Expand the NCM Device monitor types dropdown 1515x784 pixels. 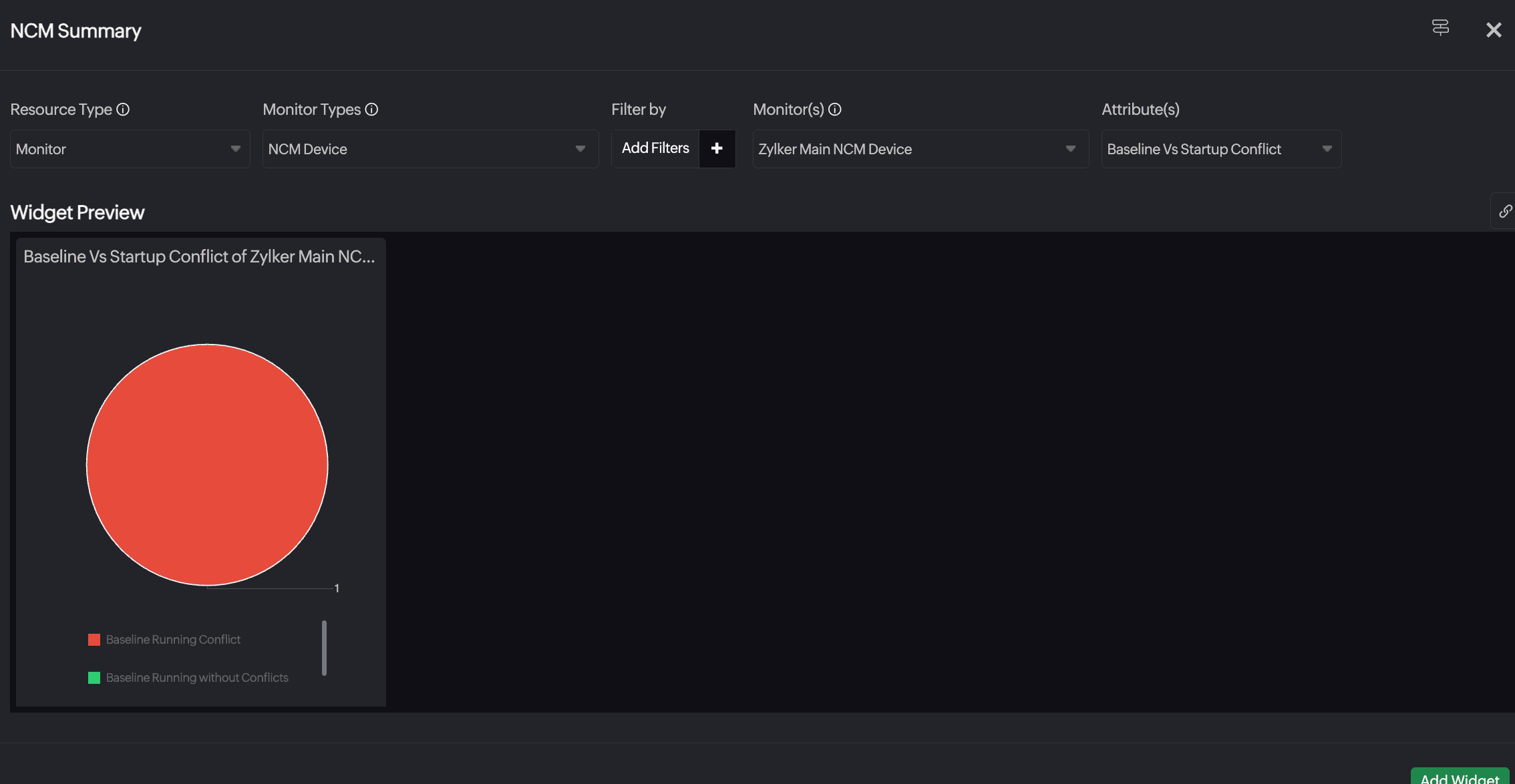430,149
